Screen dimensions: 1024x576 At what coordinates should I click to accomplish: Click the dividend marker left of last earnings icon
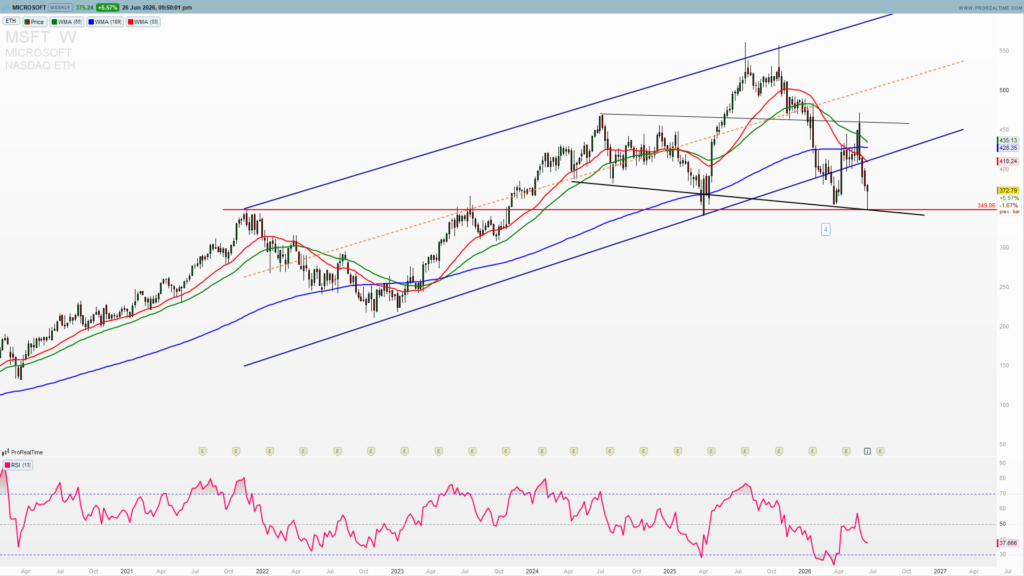[x=867, y=451]
